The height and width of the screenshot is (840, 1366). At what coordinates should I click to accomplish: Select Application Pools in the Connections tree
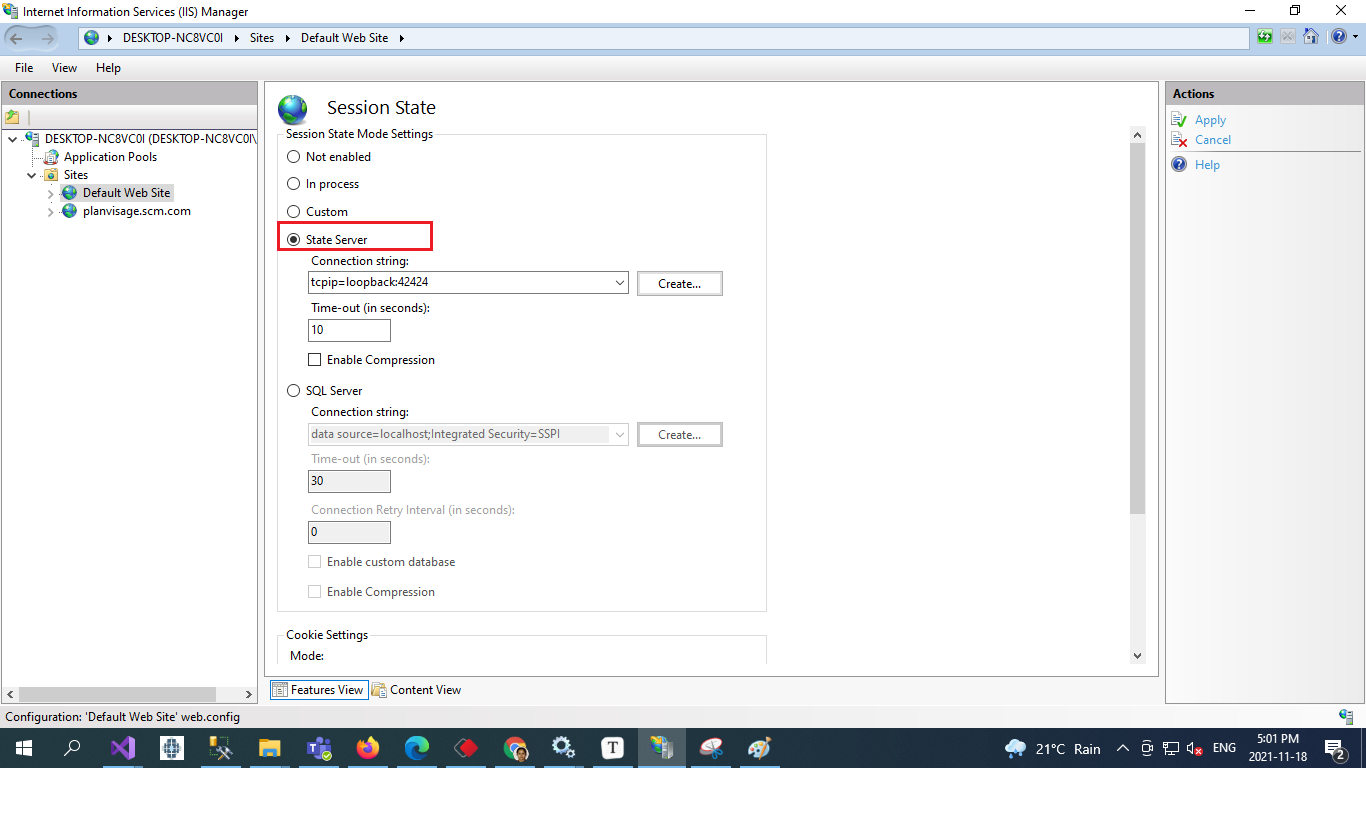point(110,157)
